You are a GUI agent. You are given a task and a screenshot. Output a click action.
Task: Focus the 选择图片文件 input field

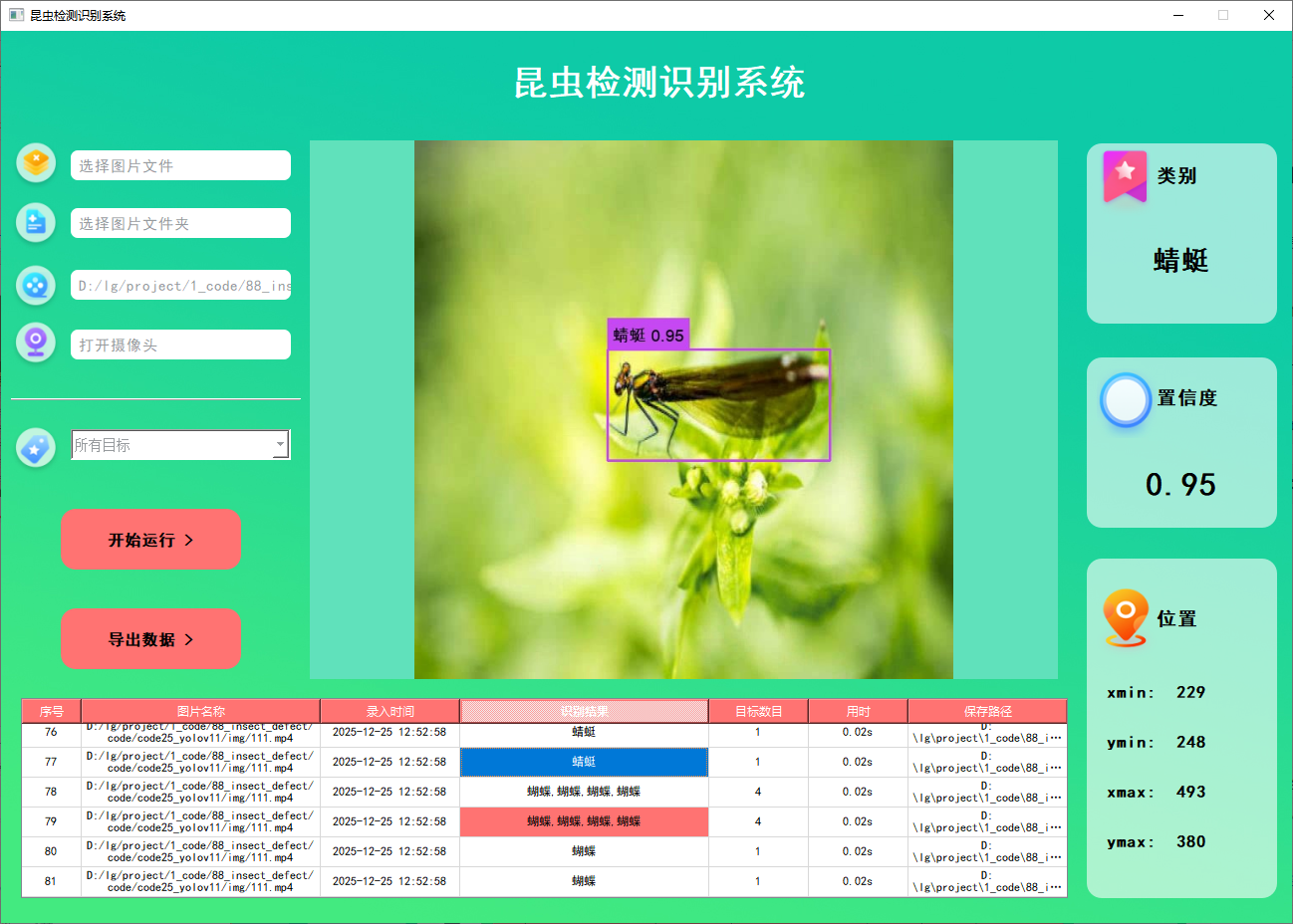(180, 165)
